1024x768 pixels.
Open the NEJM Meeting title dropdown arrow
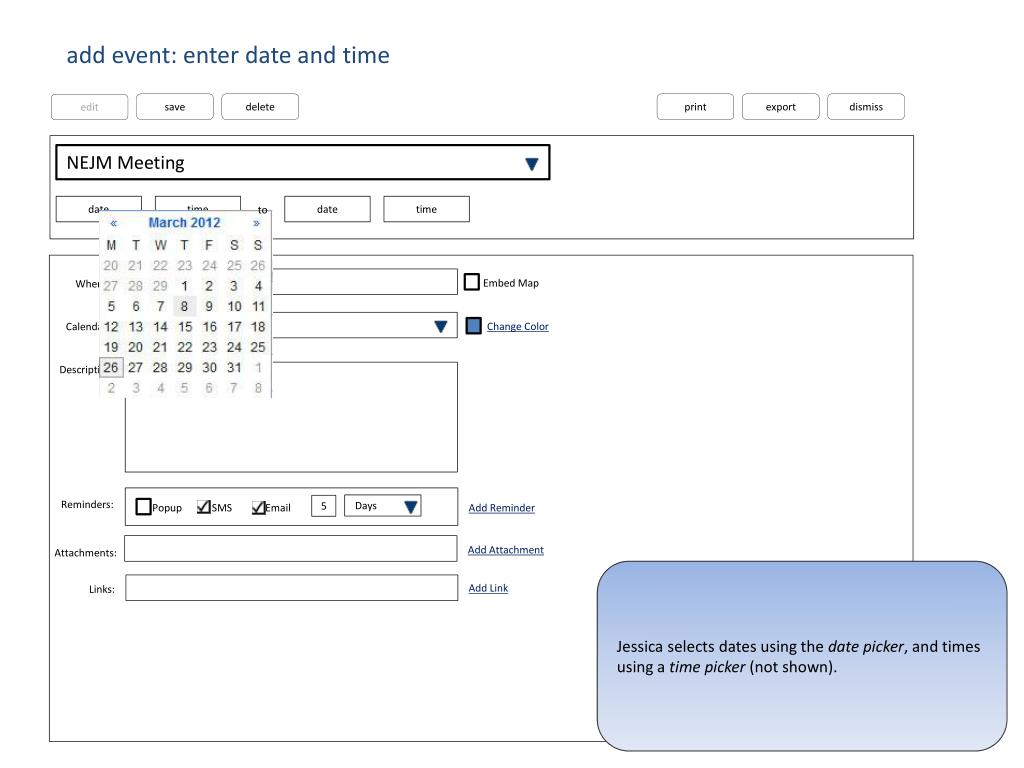pyautogui.click(x=532, y=163)
